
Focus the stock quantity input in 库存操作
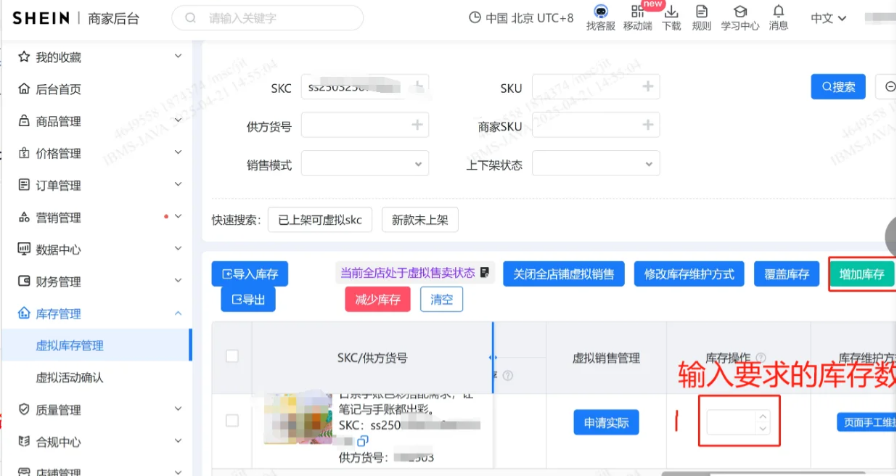coord(731,423)
